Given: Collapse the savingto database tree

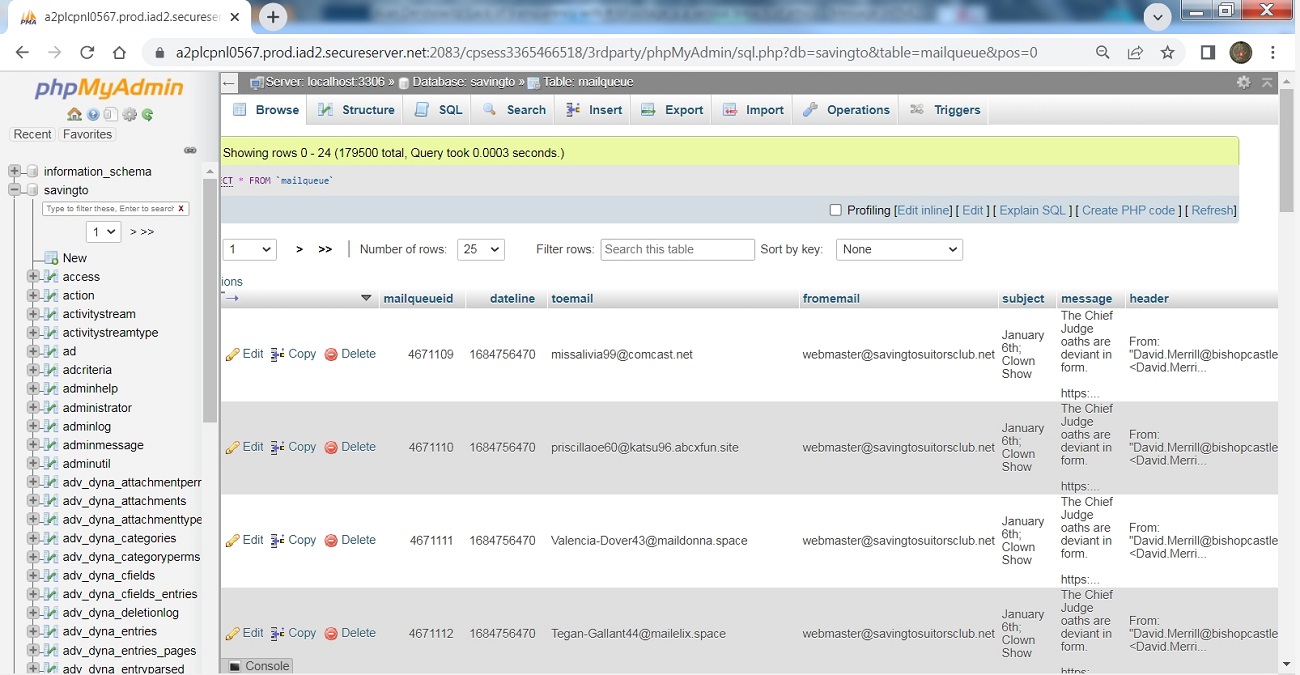Looking at the screenshot, I should (x=15, y=190).
